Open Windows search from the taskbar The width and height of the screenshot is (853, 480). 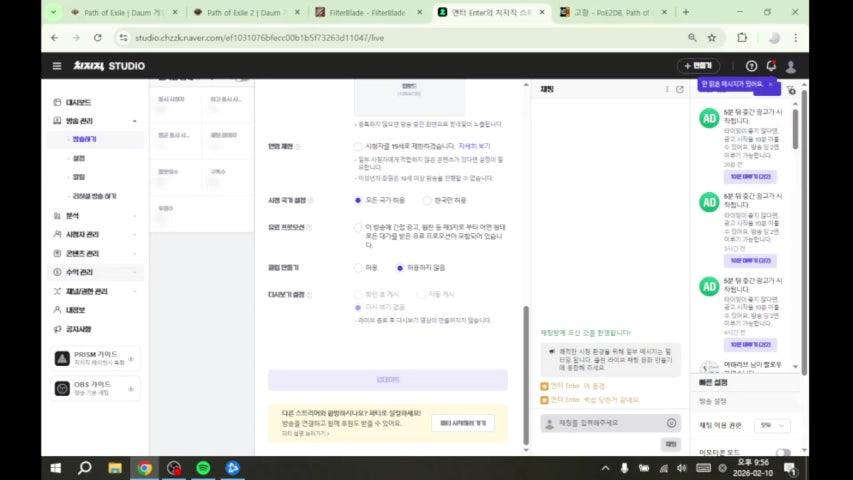84,467
